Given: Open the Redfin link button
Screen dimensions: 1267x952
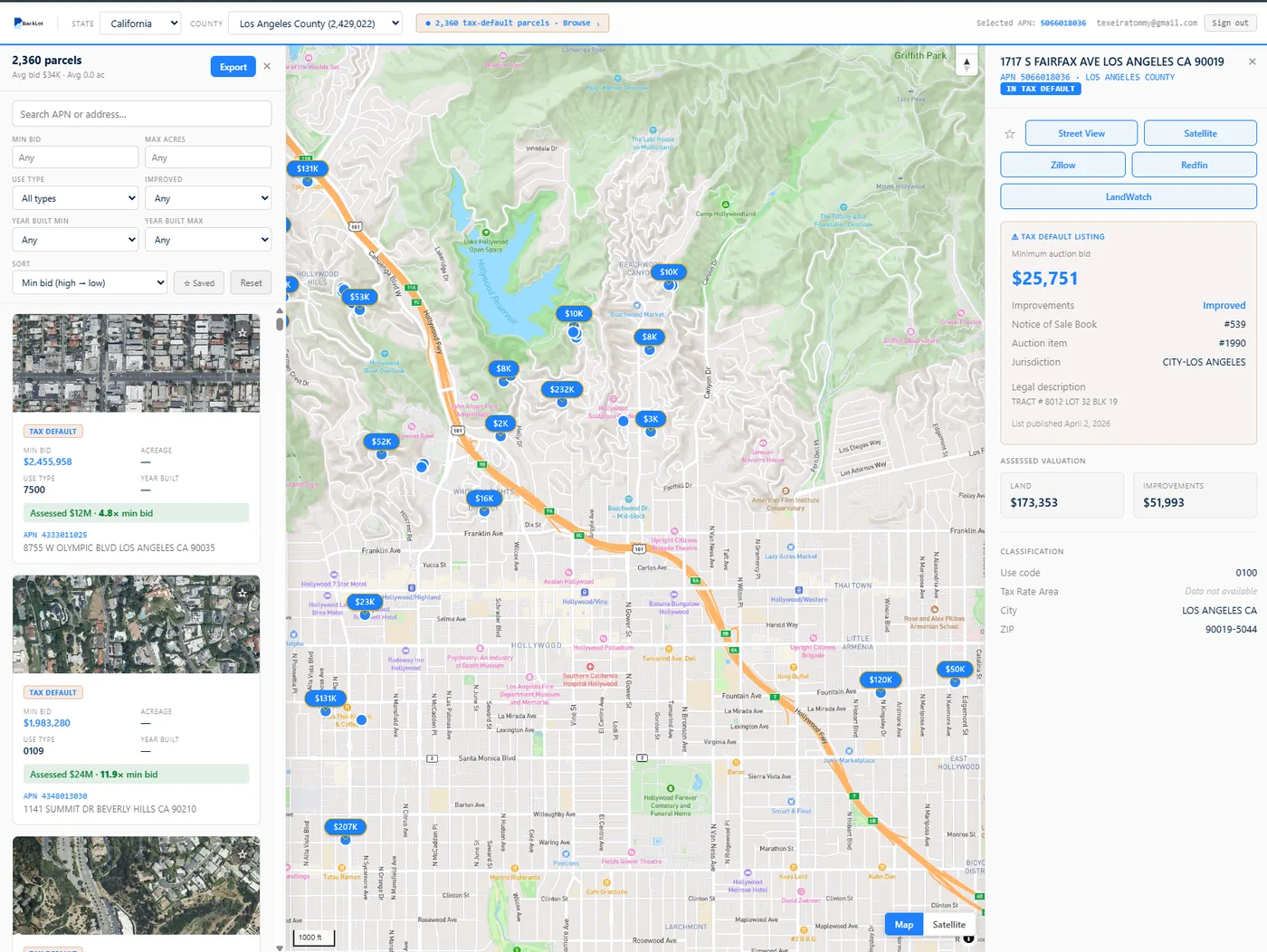Looking at the screenshot, I should point(1194,165).
